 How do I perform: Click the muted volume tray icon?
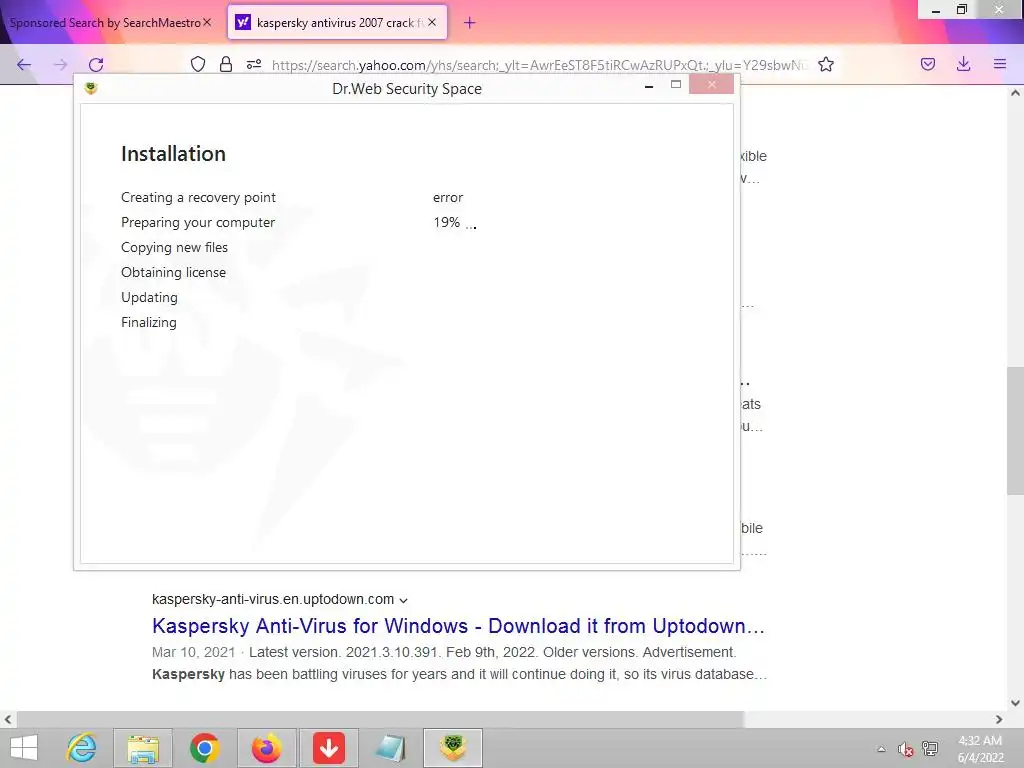[905, 748]
